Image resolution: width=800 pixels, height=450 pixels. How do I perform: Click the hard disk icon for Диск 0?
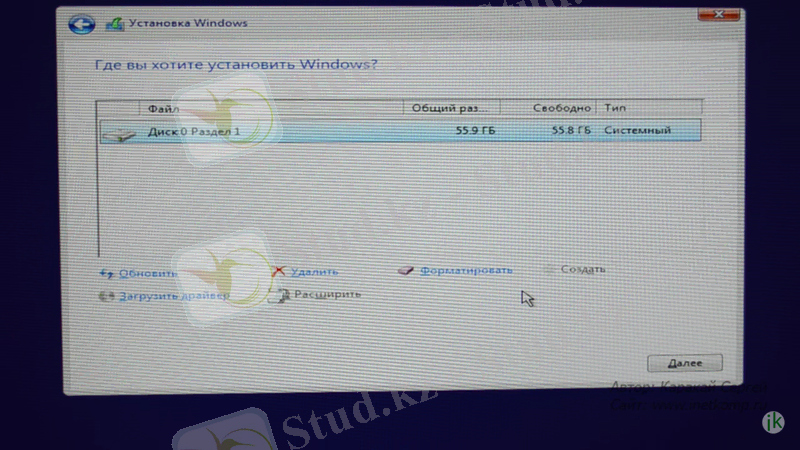[119, 134]
